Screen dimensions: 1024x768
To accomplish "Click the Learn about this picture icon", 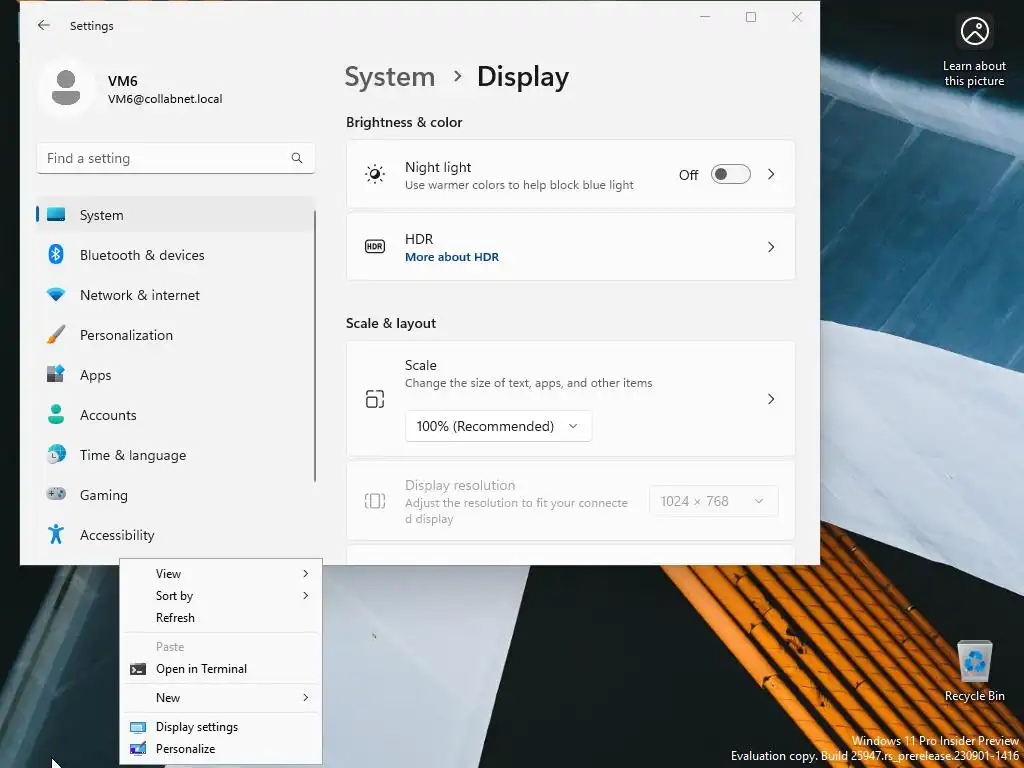I will pyautogui.click(x=974, y=31).
